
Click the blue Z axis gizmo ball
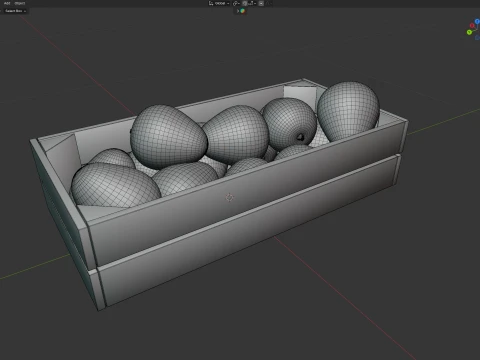pos(477,21)
